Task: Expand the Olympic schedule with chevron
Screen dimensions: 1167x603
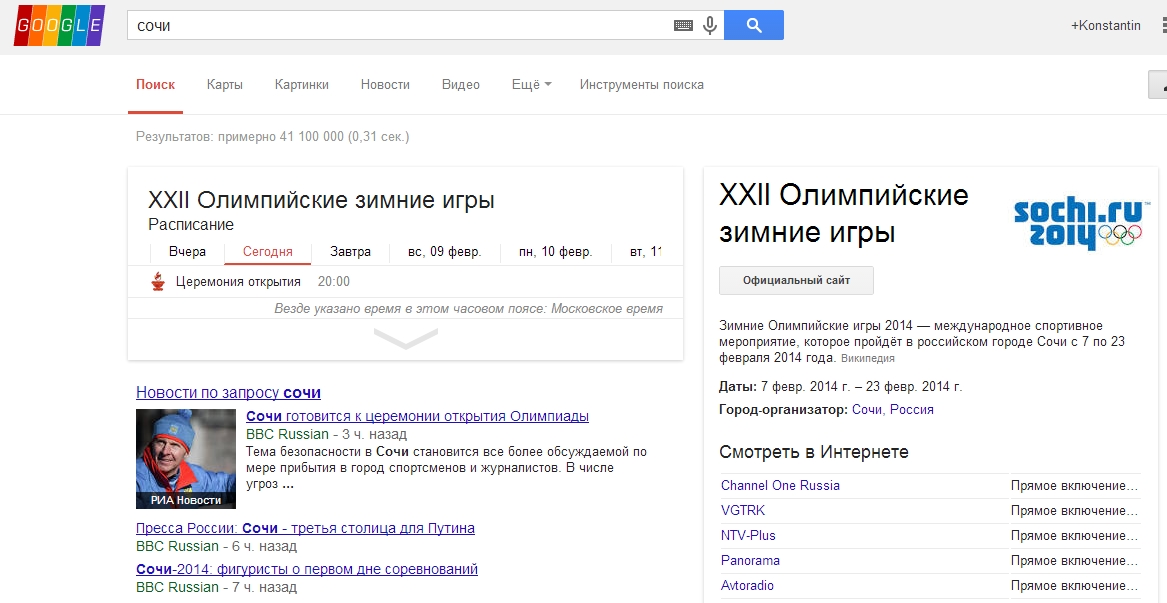Action: pyautogui.click(x=405, y=340)
